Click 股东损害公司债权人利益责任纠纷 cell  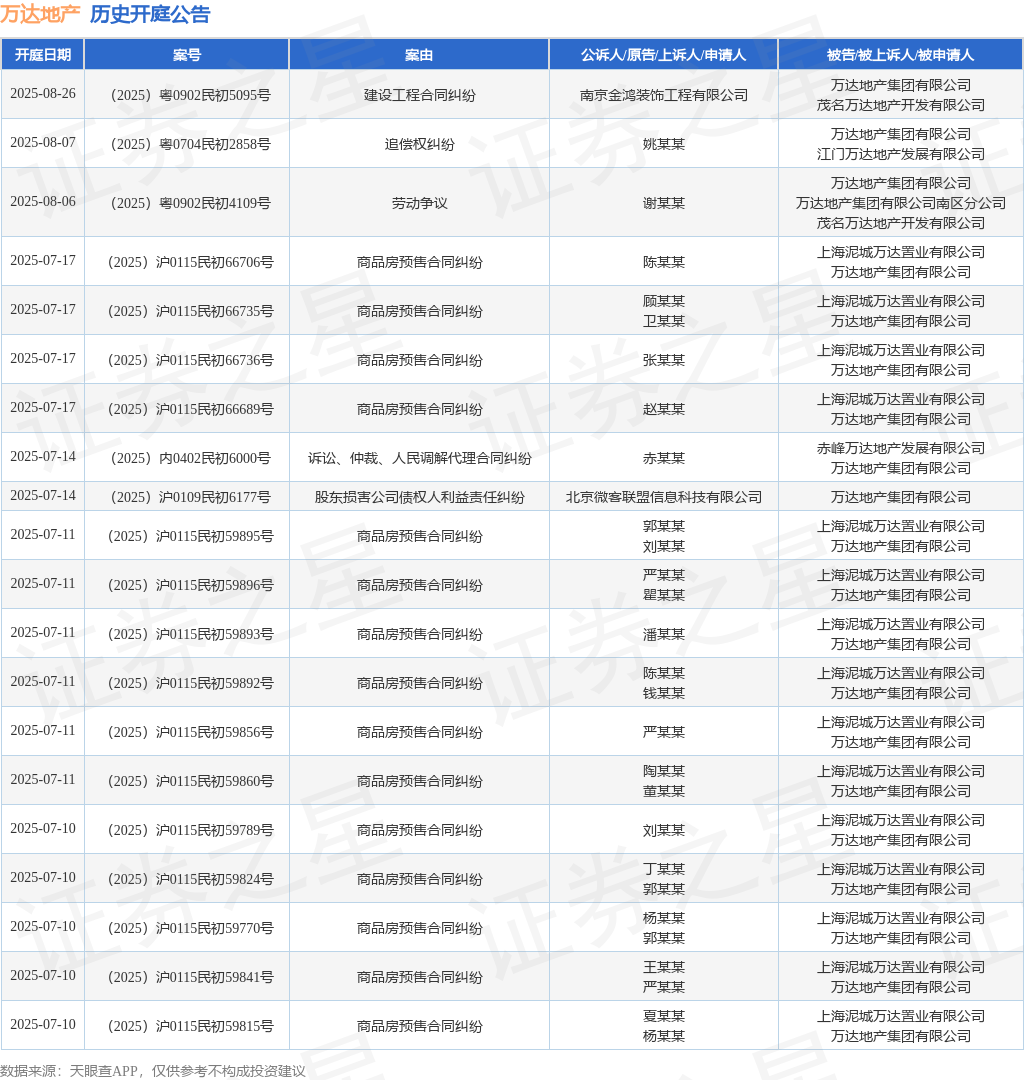point(419,497)
